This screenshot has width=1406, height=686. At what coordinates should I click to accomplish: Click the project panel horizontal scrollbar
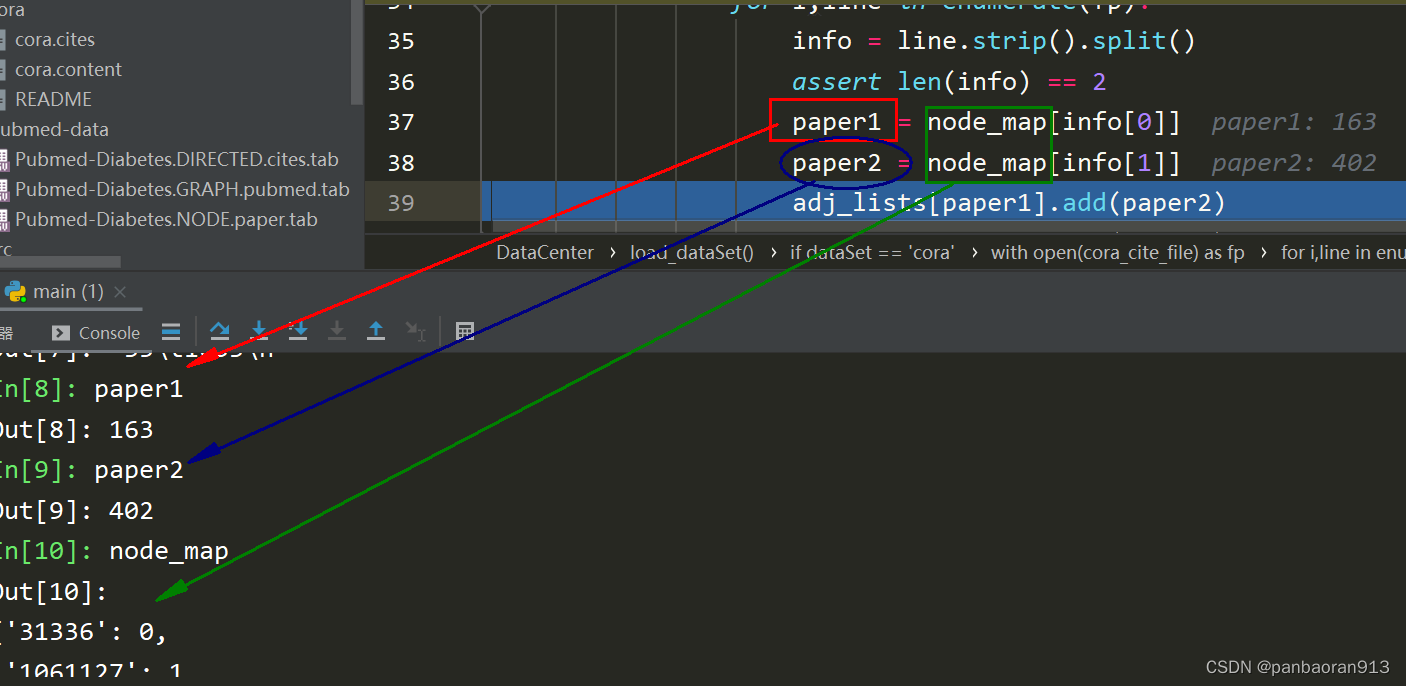click(60, 263)
